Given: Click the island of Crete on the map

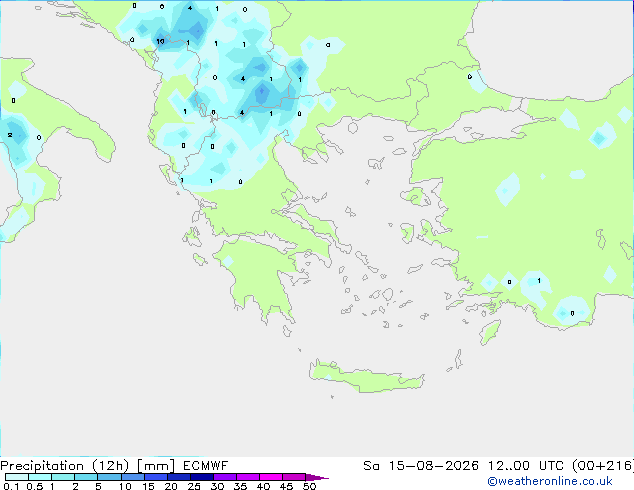Looking at the screenshot, I should 366,378.
